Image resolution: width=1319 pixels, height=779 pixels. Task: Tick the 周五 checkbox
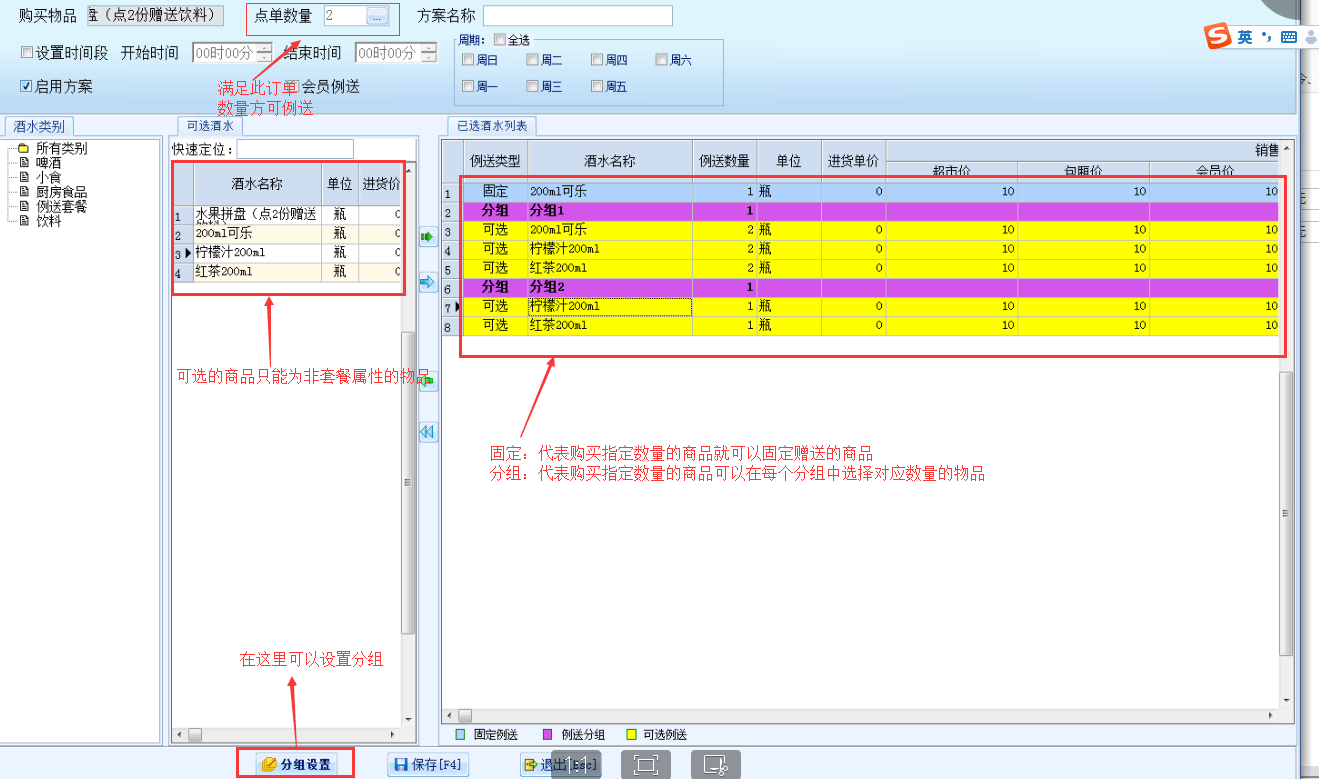click(x=597, y=87)
